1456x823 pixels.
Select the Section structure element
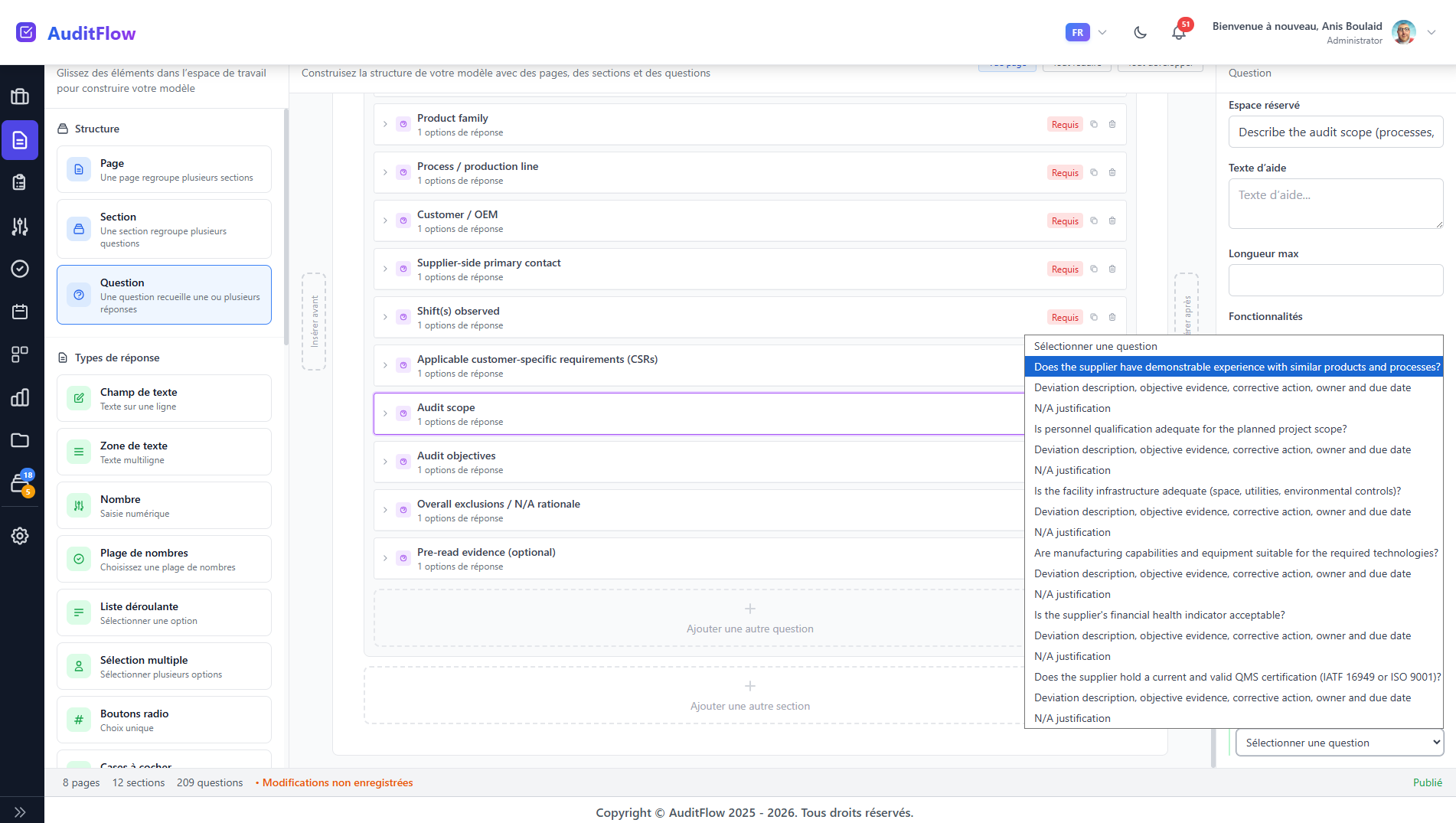click(x=164, y=229)
